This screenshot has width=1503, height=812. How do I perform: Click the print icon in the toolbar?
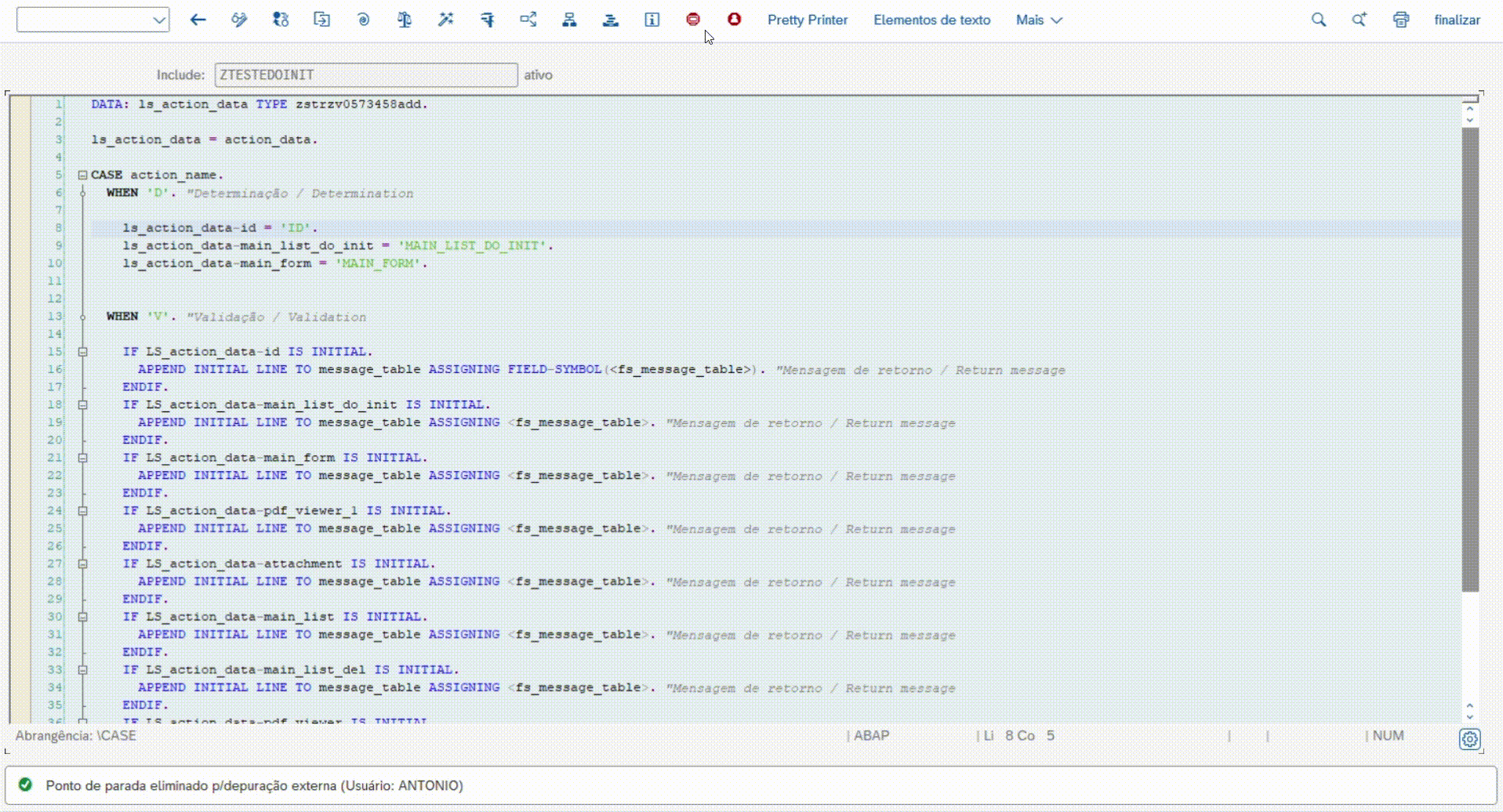[x=1400, y=20]
